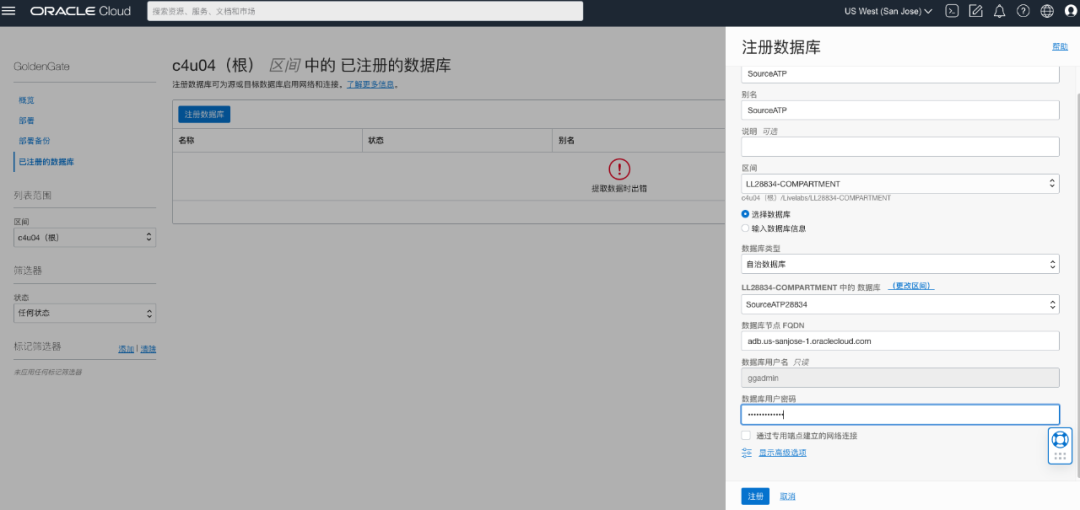This screenshot has height=510, width=1080.
Task: Open the help question mark icon
Action: 1023,11
